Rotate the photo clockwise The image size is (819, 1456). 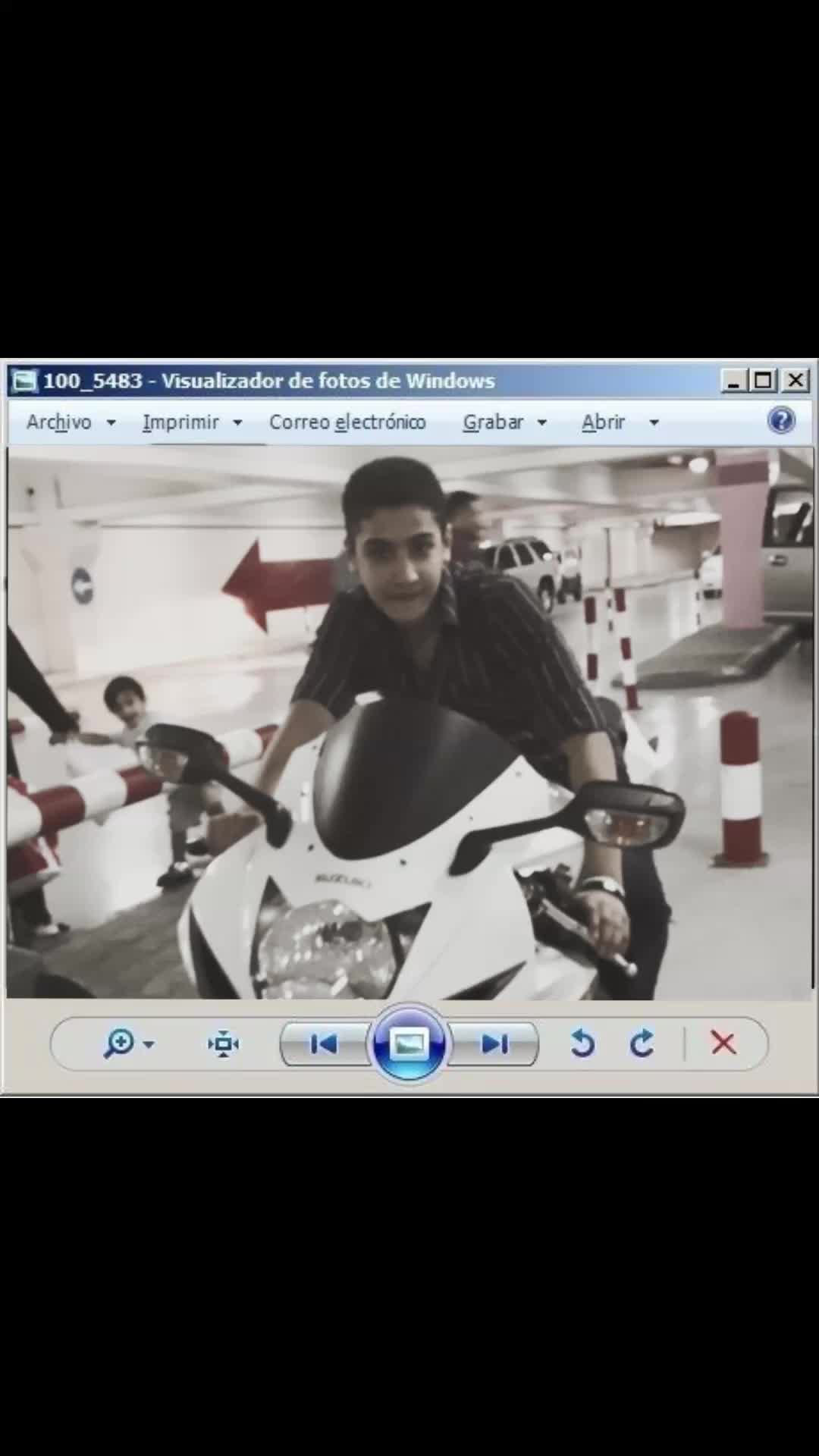point(642,1043)
